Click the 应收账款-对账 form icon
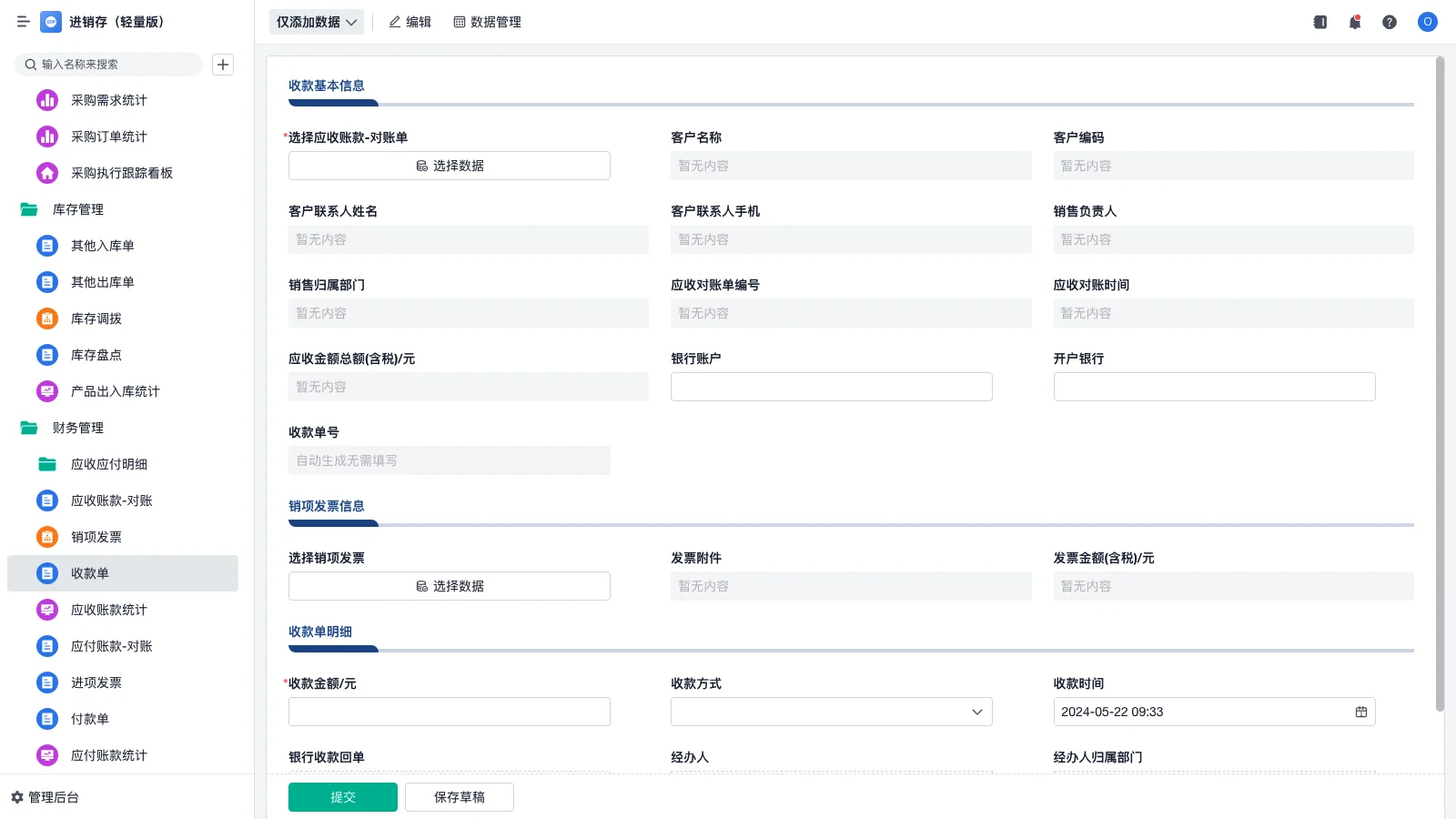The width and height of the screenshot is (1456, 819). coord(47,500)
